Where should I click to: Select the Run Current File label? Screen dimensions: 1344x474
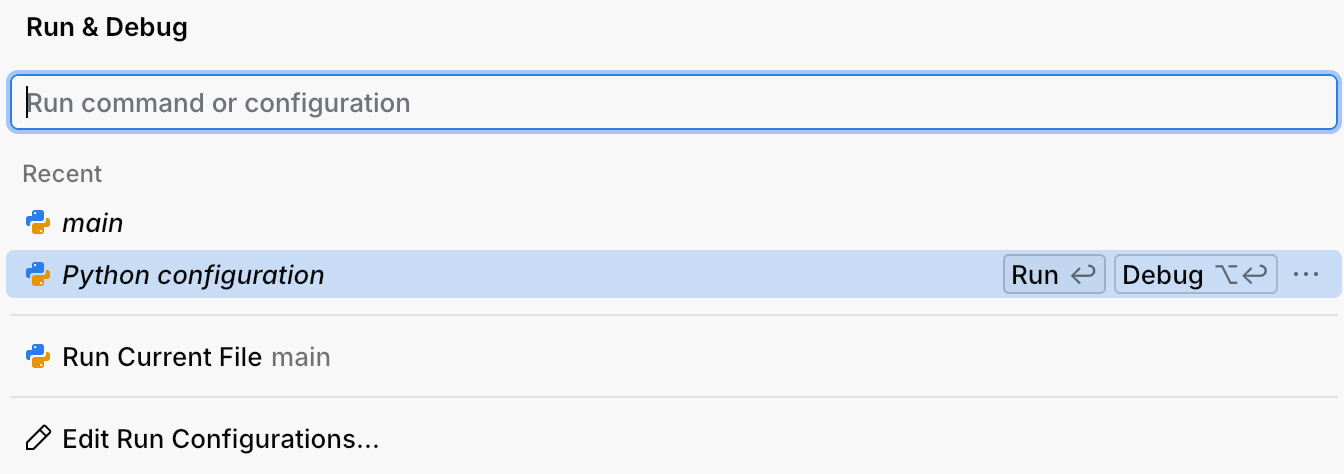click(162, 357)
